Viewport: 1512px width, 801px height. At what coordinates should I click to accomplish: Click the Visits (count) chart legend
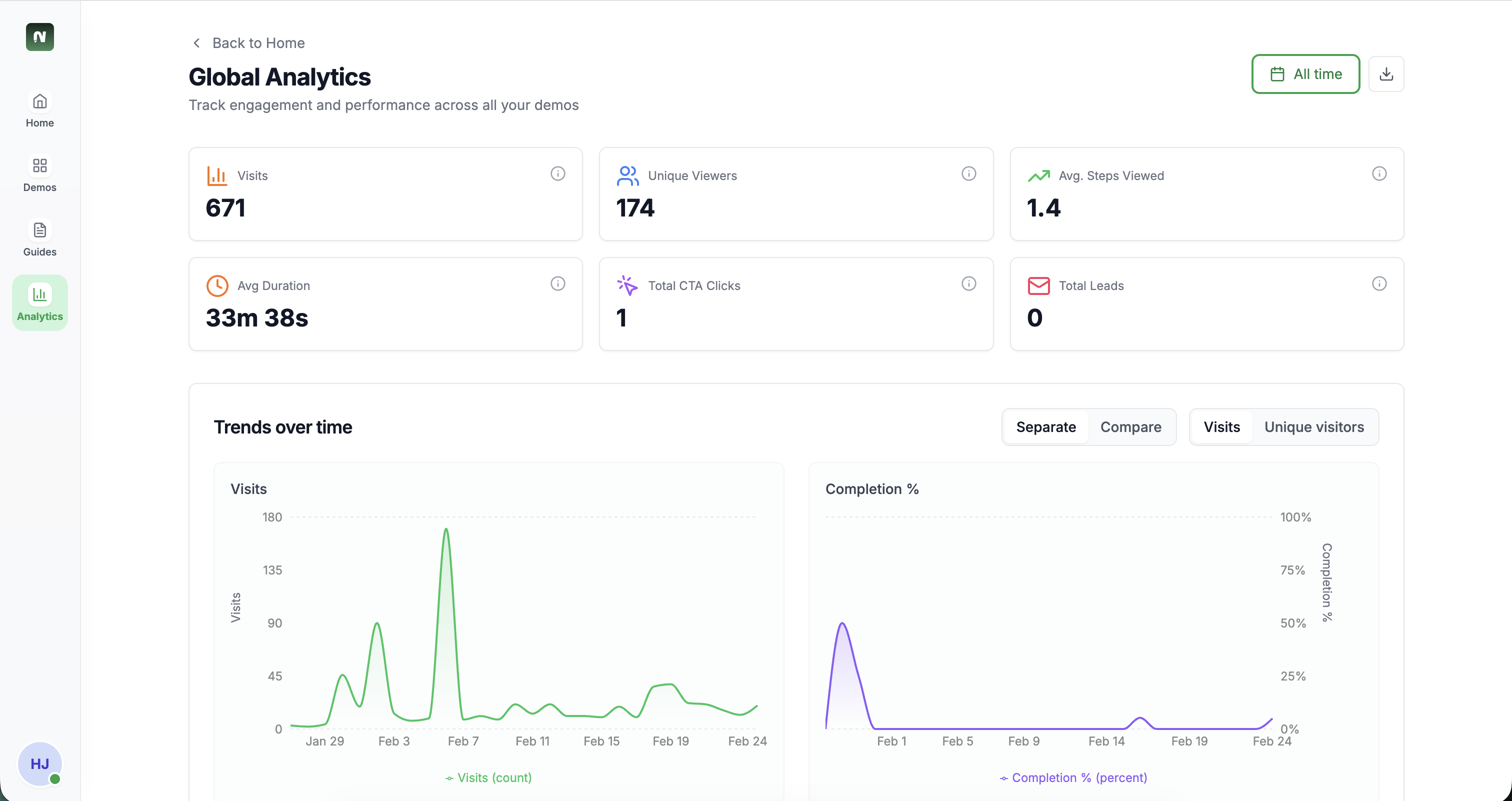(488, 777)
